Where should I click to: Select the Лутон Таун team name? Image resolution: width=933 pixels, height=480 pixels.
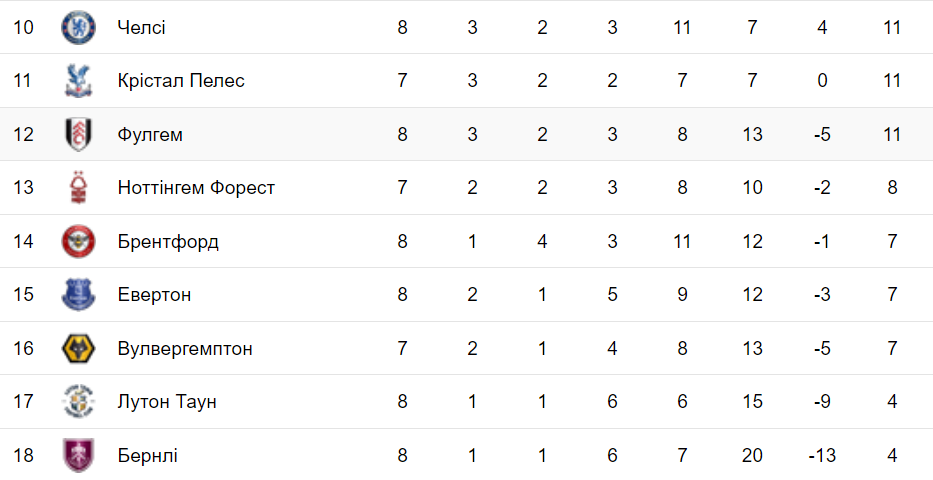click(166, 402)
